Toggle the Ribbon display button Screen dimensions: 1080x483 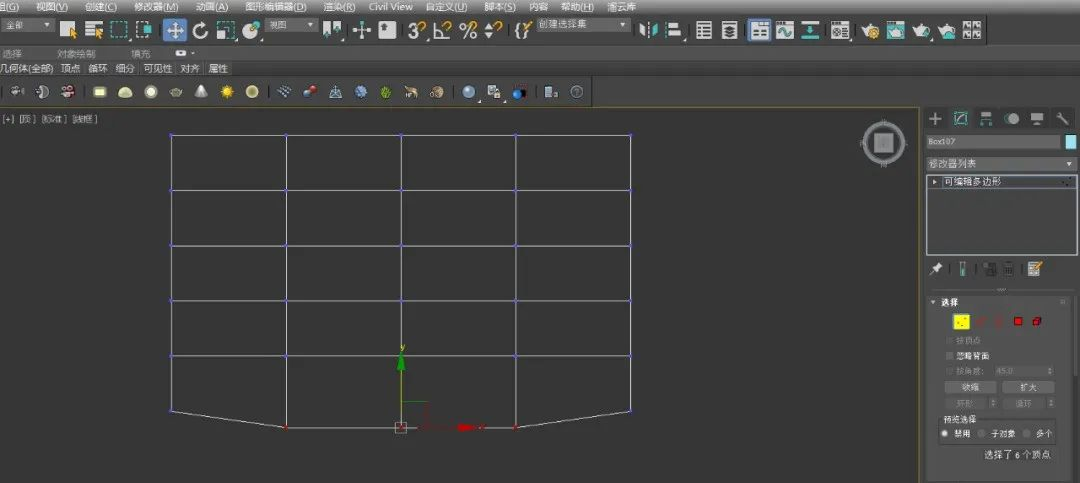tap(760, 30)
